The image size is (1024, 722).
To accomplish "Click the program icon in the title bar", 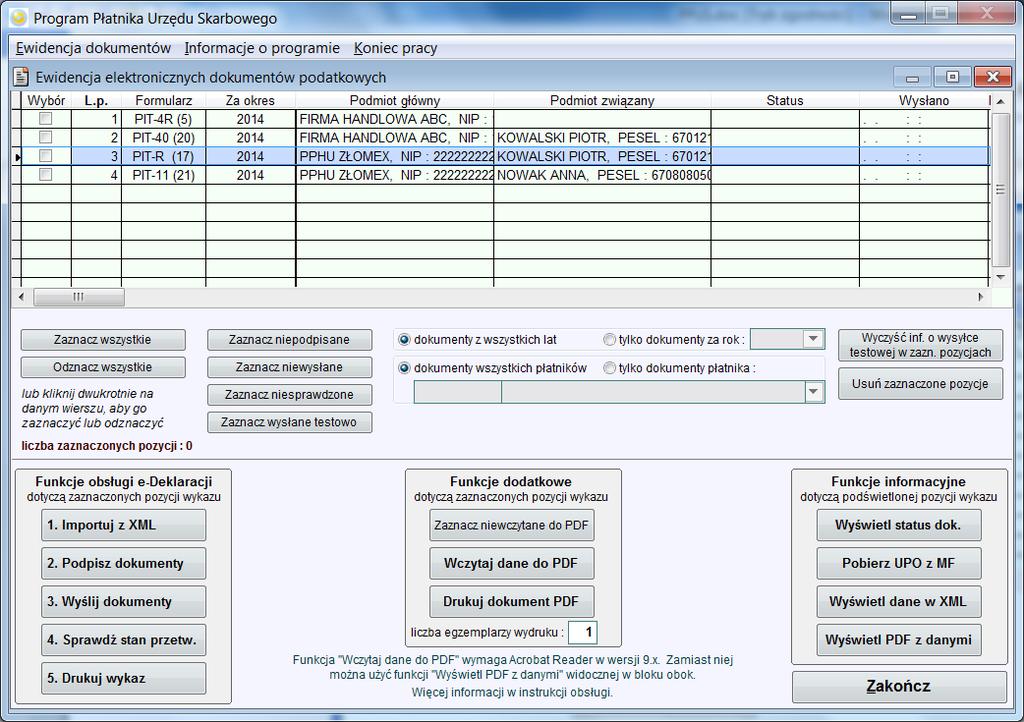I will coord(18,18).
